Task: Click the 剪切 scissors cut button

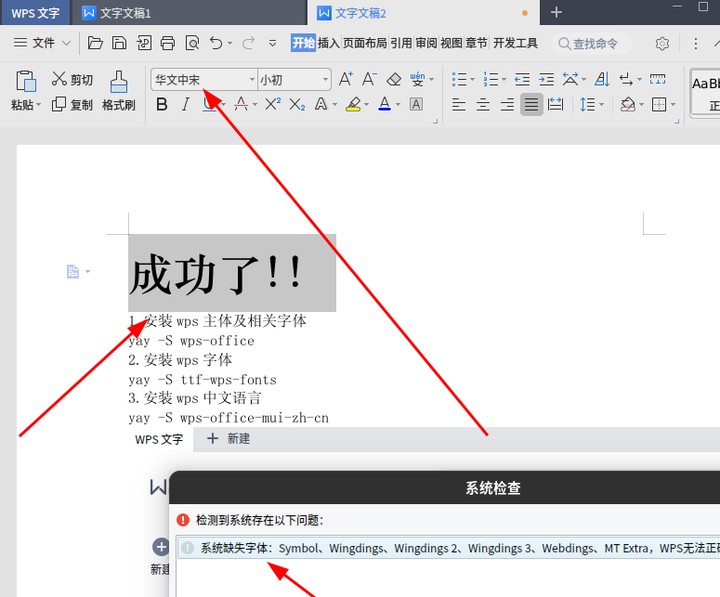Action: [x=72, y=79]
